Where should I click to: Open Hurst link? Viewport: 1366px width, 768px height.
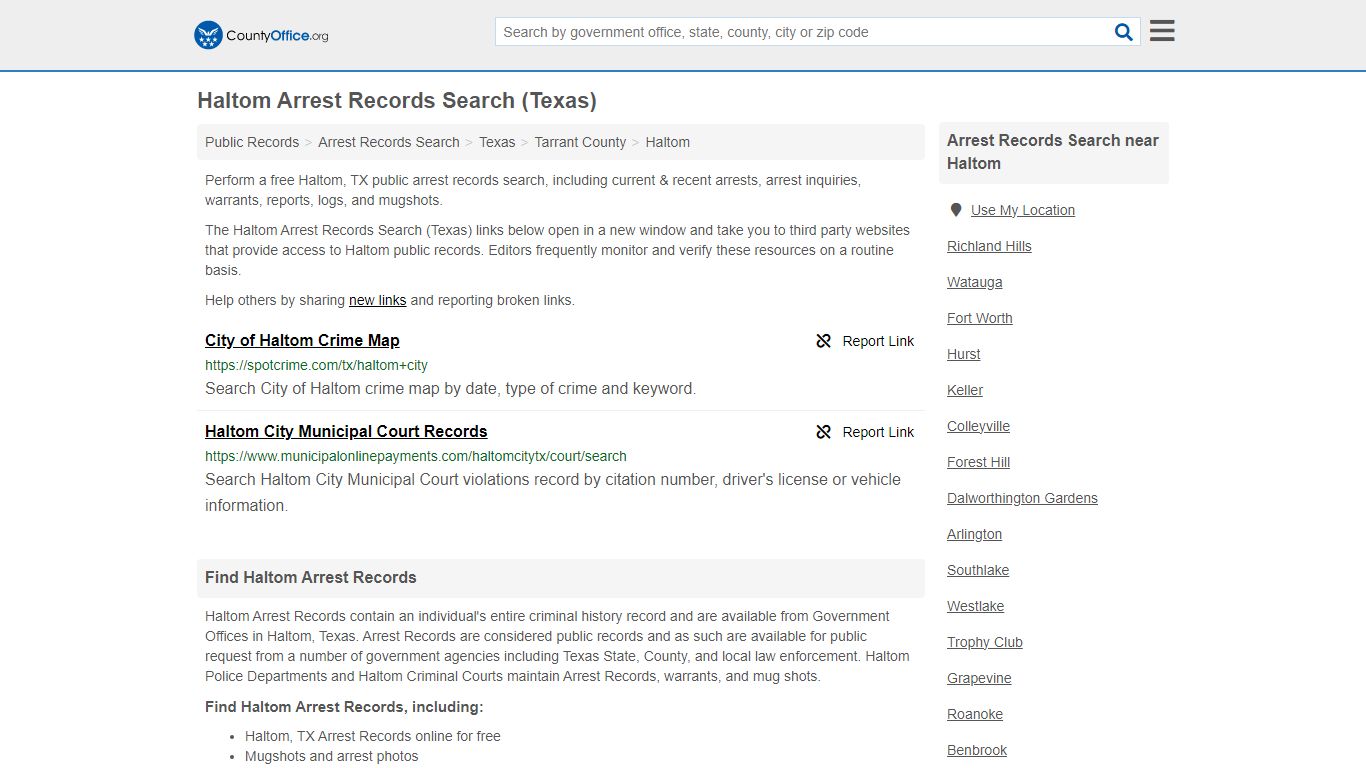point(964,354)
